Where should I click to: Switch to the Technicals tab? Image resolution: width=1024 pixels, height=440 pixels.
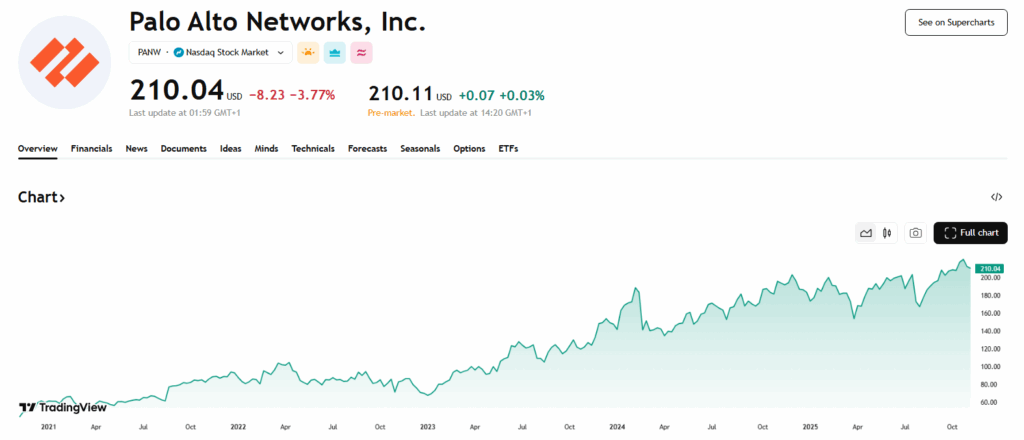tap(313, 149)
